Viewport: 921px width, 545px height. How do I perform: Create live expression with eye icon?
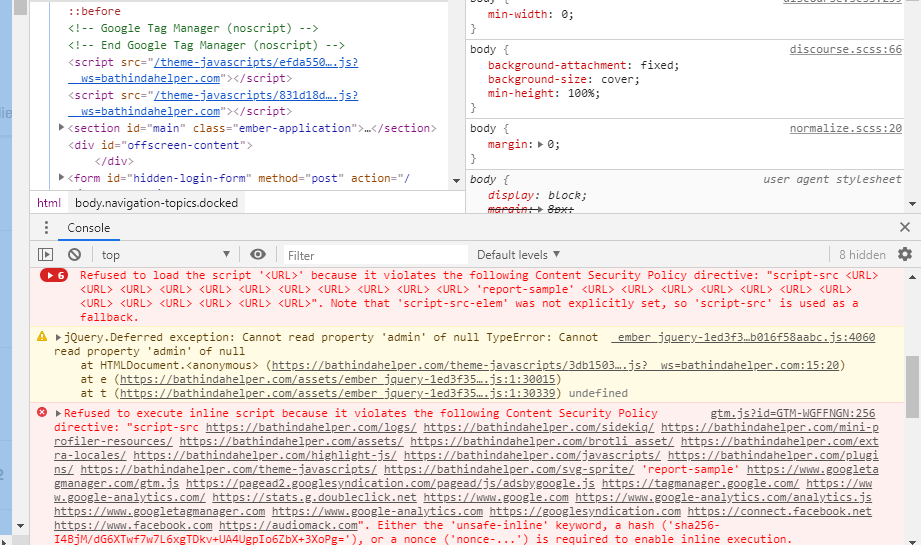[257, 254]
